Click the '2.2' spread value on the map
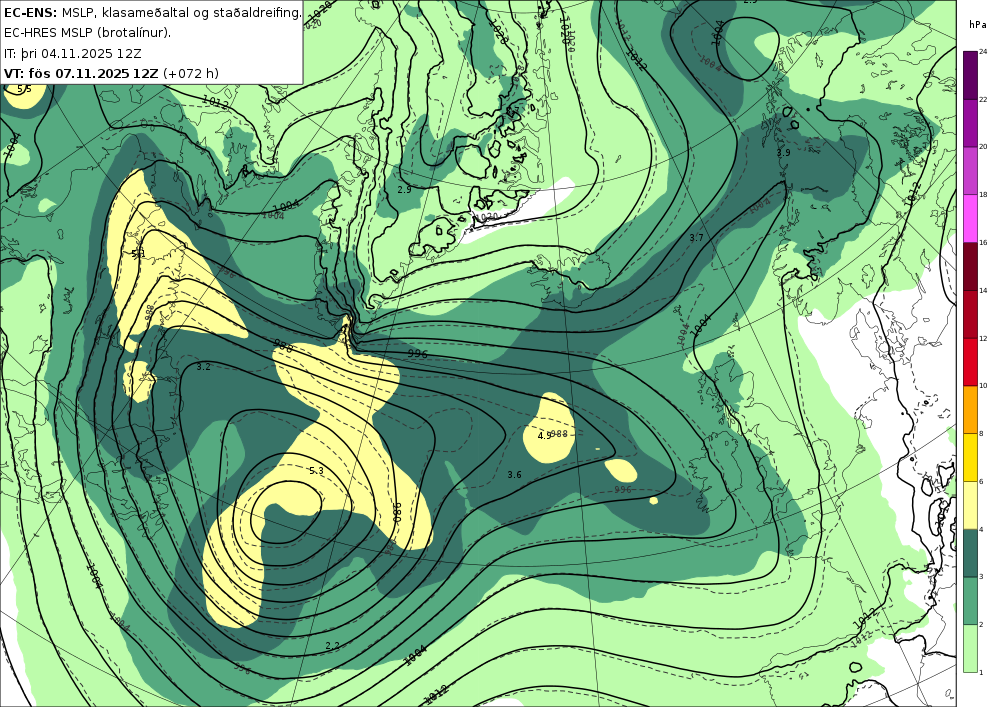The width and height of the screenshot is (1000, 707). click(x=332, y=645)
